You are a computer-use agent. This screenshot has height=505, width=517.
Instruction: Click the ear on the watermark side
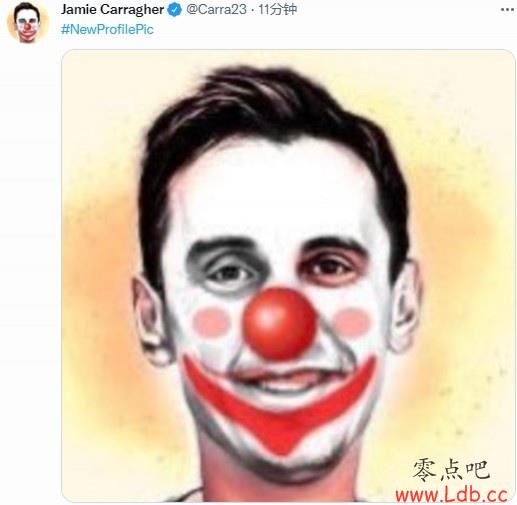[405, 305]
